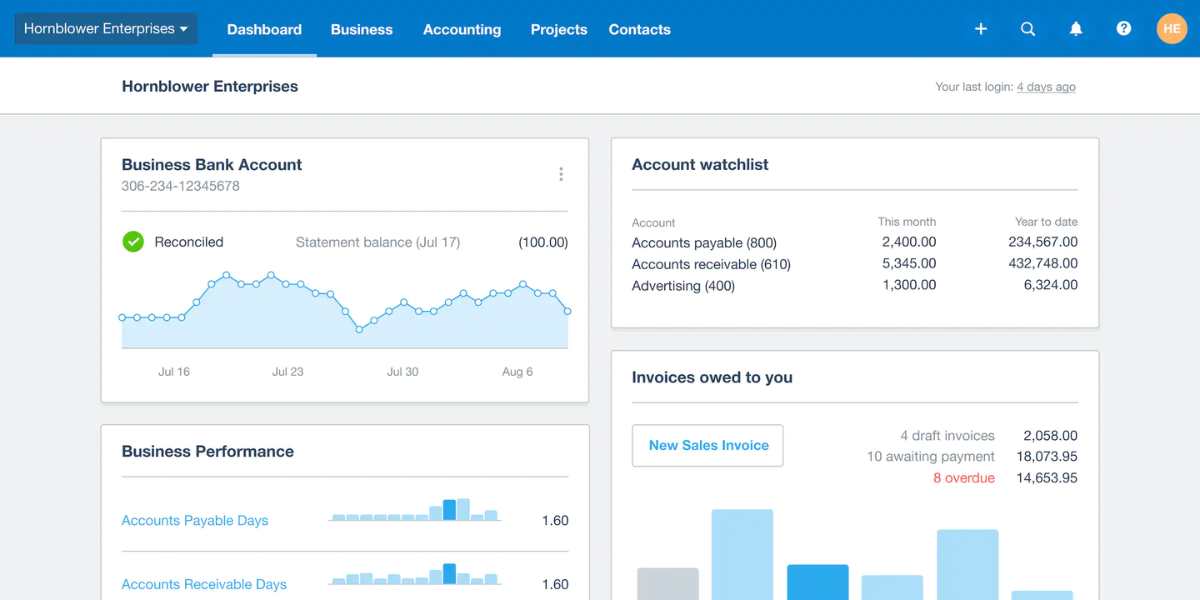Screen dimensions: 1200x600
Task: Switch to the Projects tab
Action: tap(558, 29)
